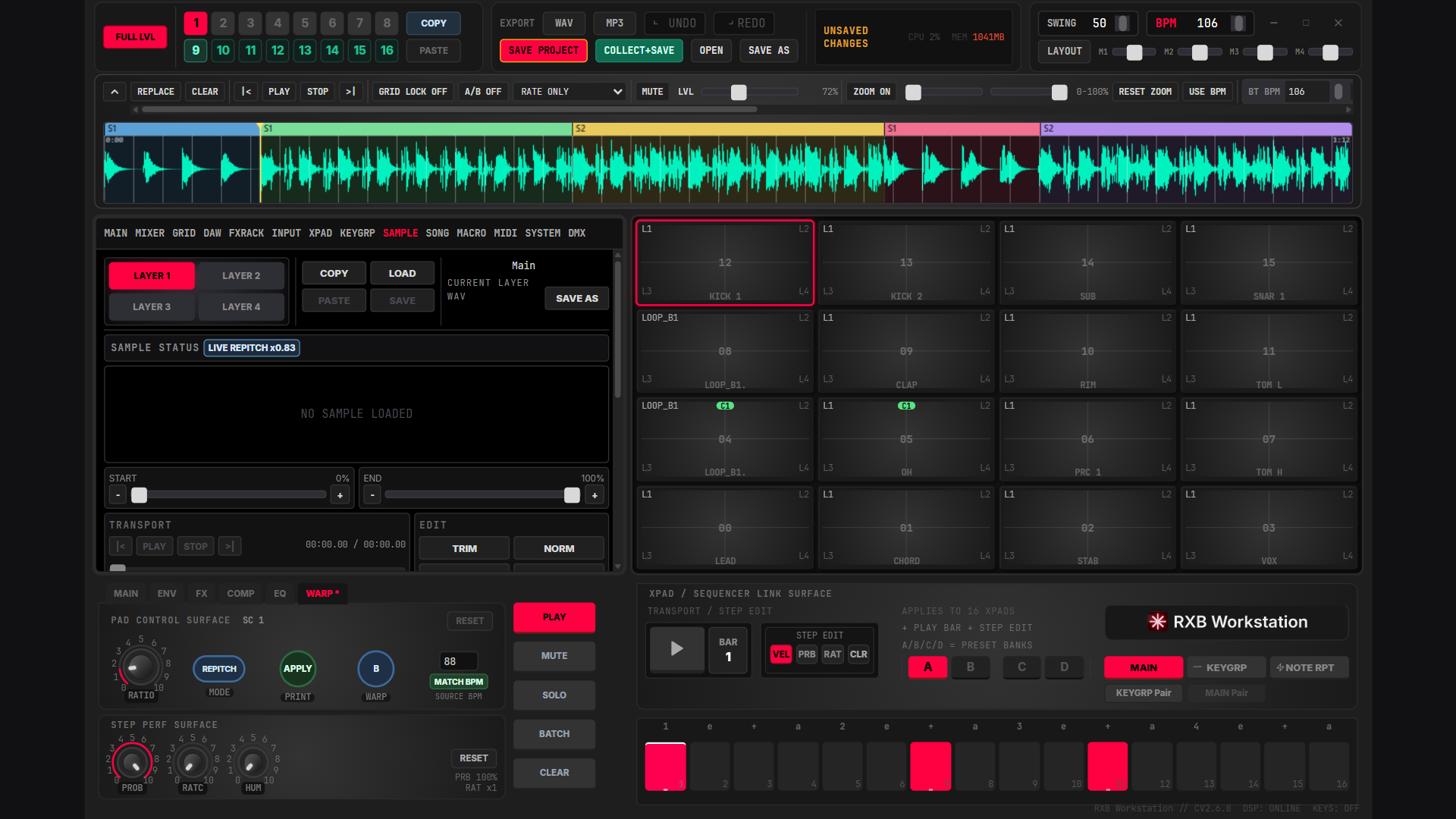Adjust the M1 macro slider

point(1134,52)
